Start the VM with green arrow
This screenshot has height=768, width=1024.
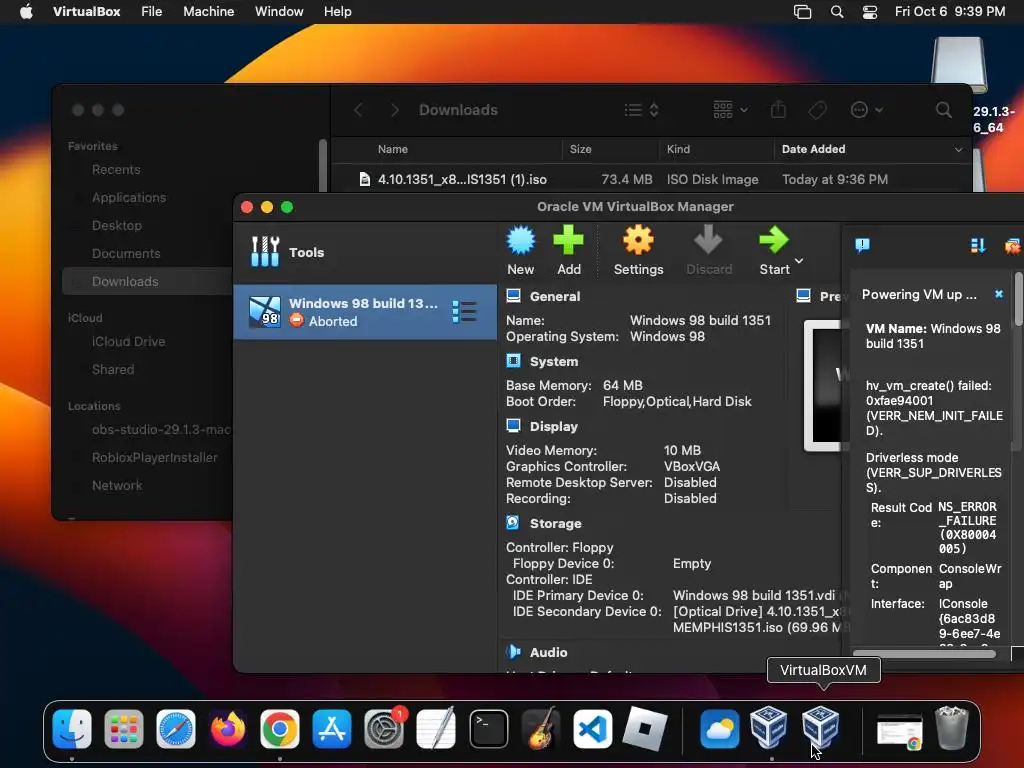774,240
